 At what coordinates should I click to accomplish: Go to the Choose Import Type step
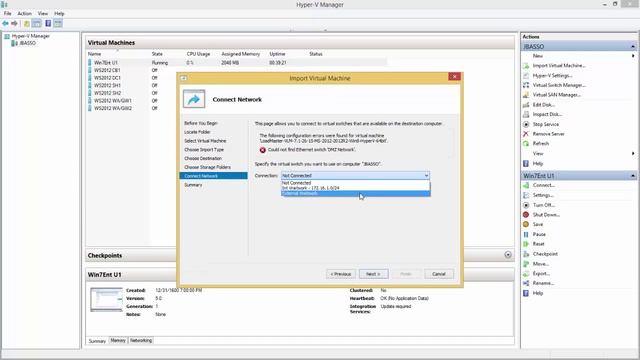pyautogui.click(x=204, y=150)
